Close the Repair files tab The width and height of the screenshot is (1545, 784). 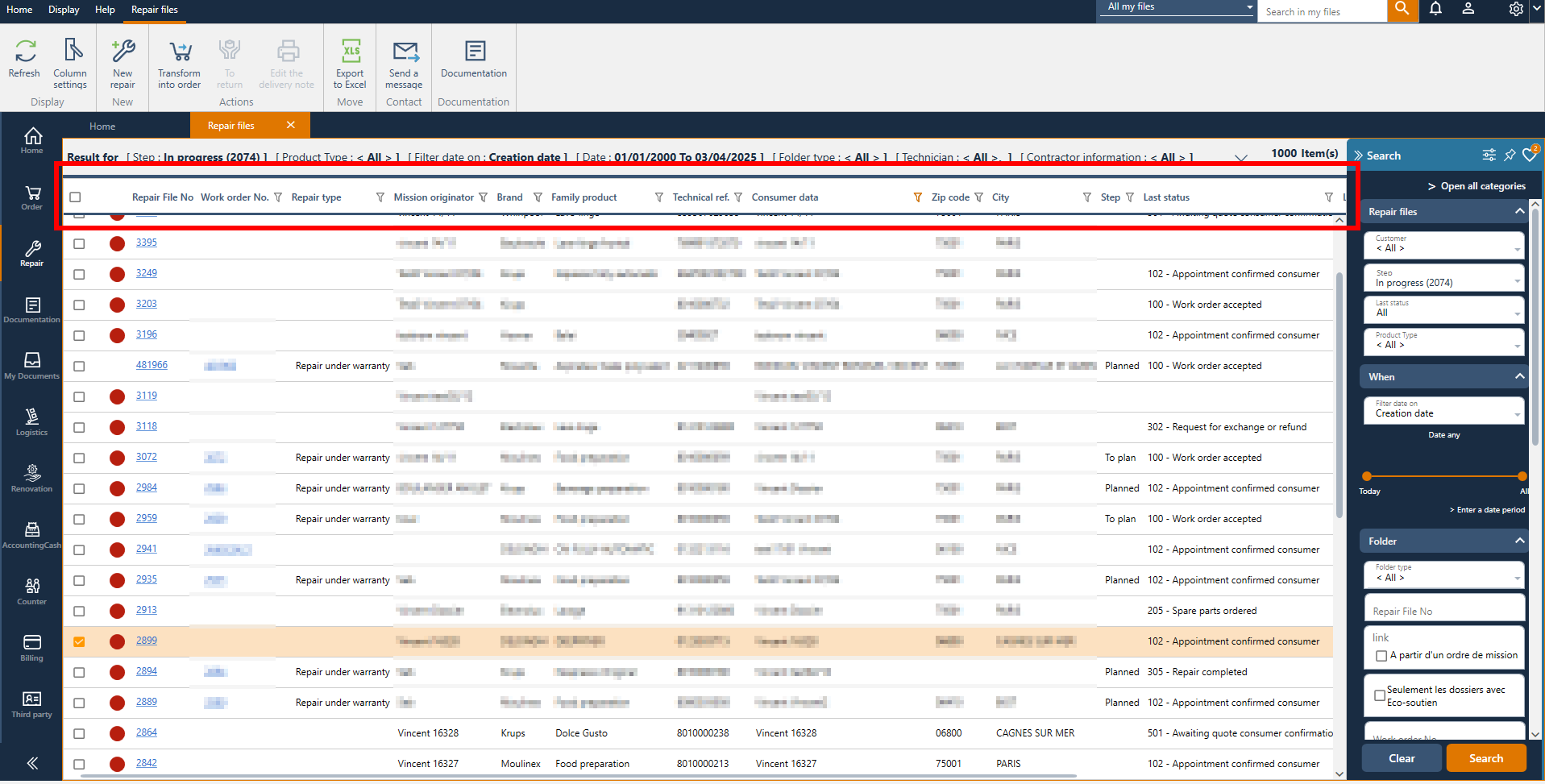pyautogui.click(x=291, y=125)
